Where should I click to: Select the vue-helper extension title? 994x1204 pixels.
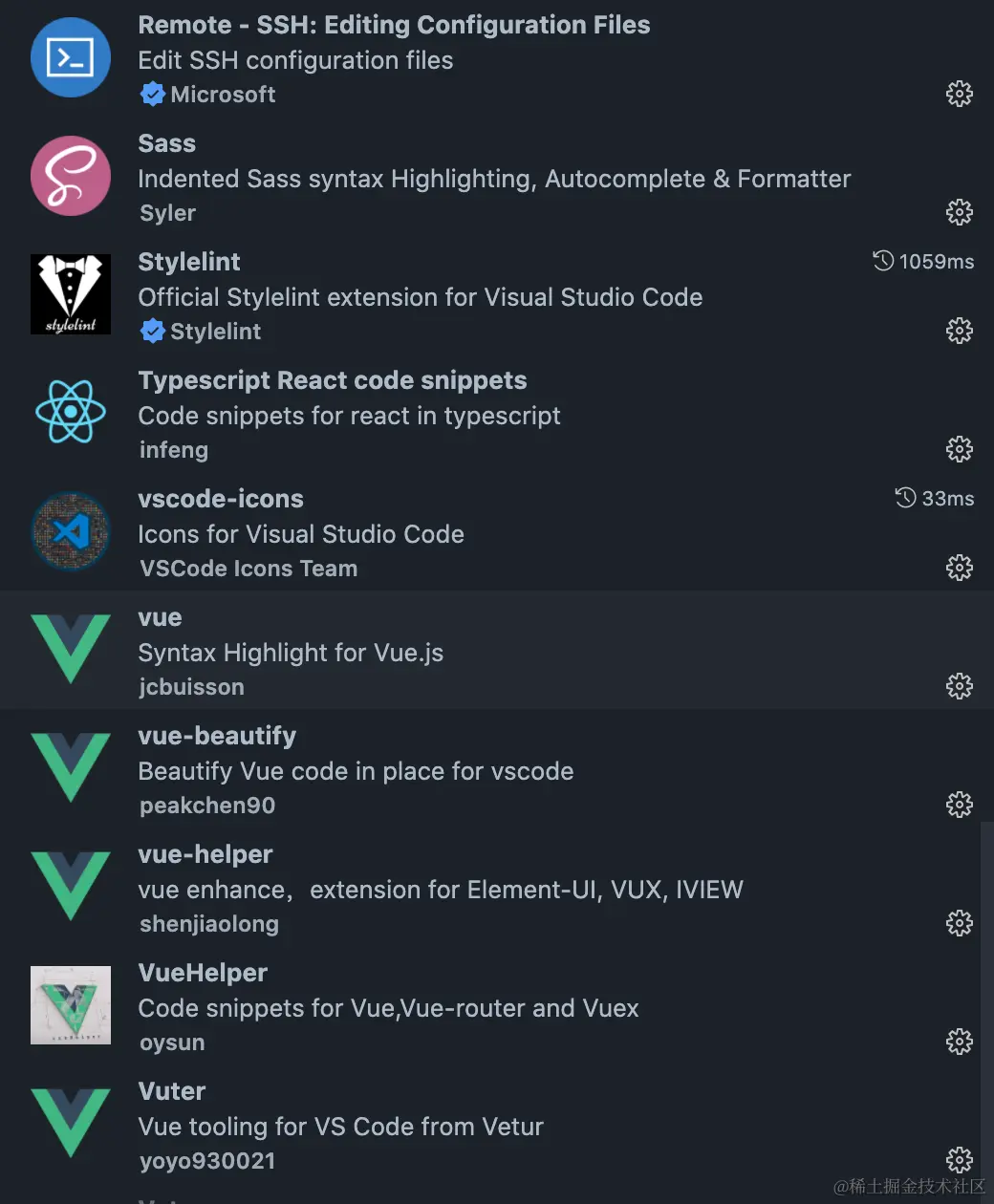pos(205,854)
